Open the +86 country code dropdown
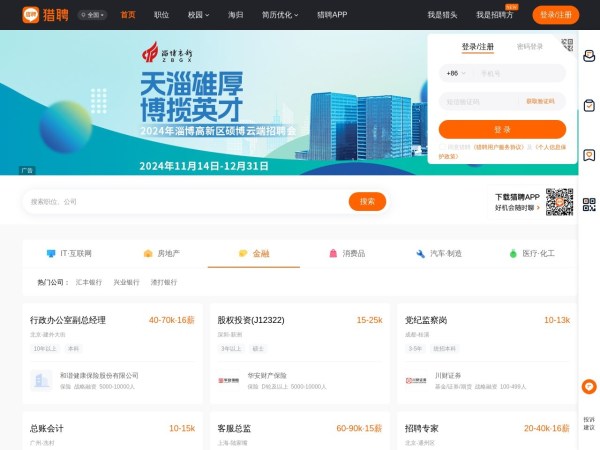 pos(456,73)
